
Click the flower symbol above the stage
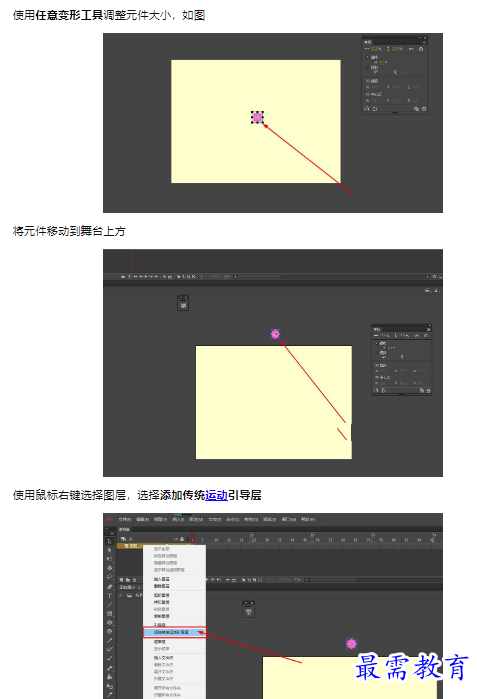point(276,334)
